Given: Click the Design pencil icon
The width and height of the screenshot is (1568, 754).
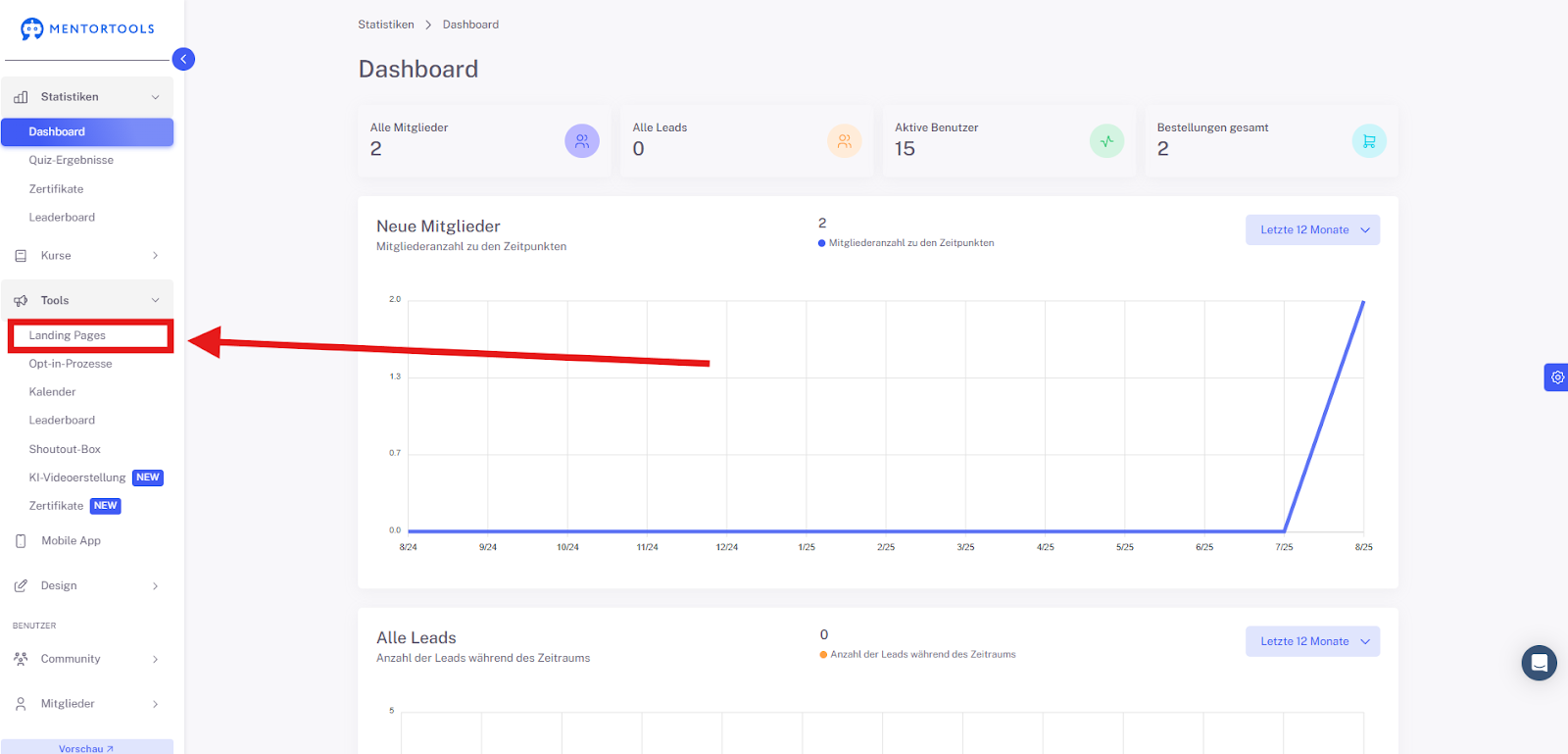Looking at the screenshot, I should [21, 586].
